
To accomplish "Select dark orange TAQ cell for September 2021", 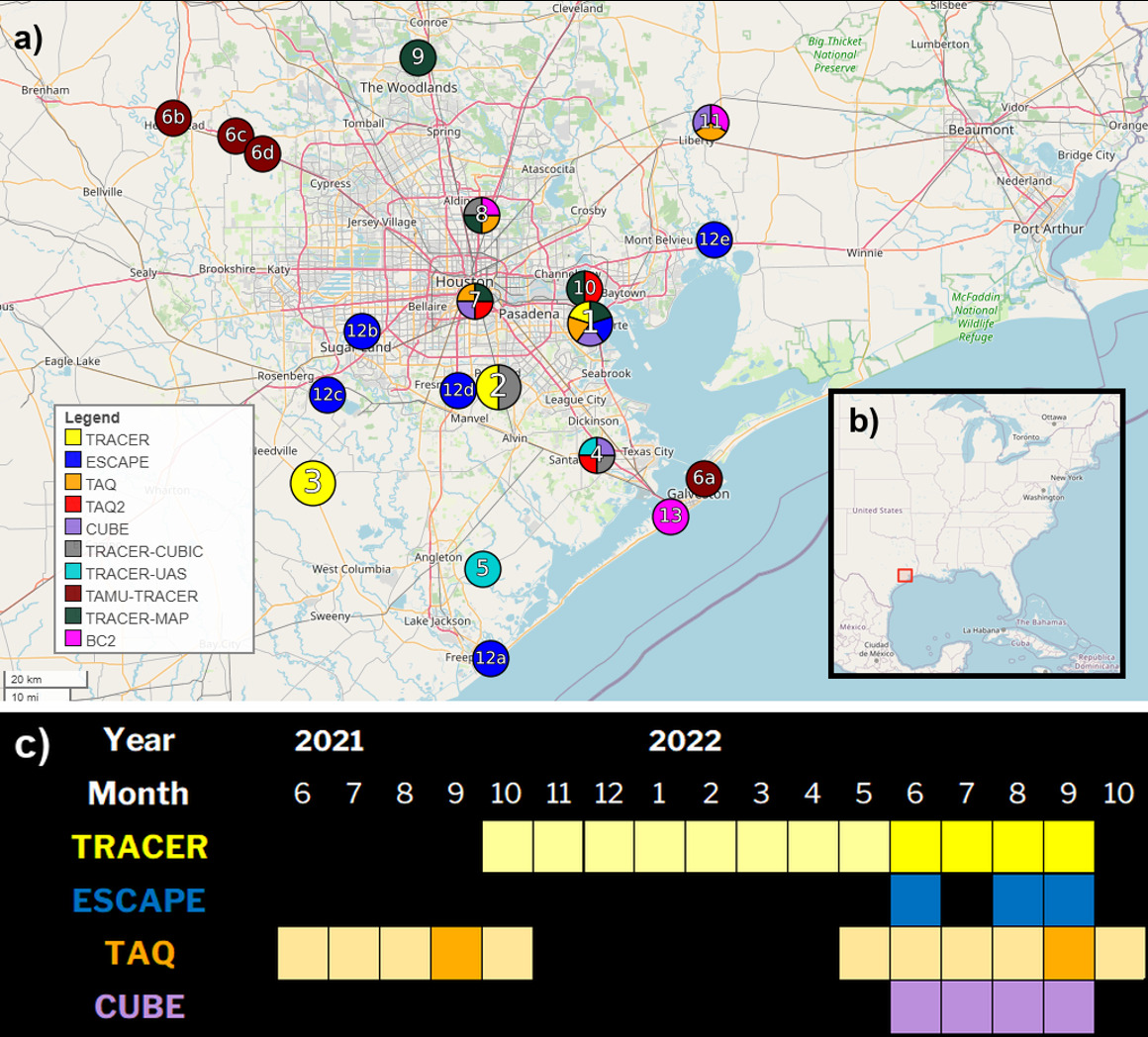I will point(456,953).
